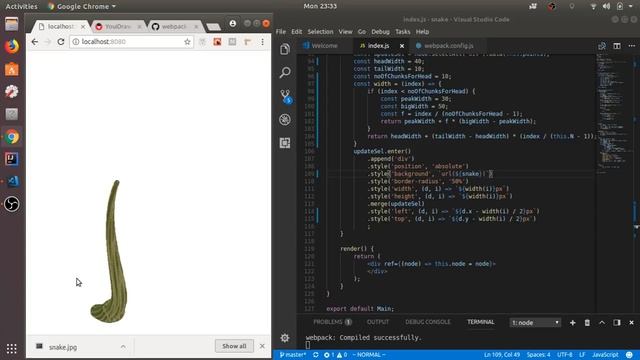Open the Debug view in activity bar

tap(285, 120)
